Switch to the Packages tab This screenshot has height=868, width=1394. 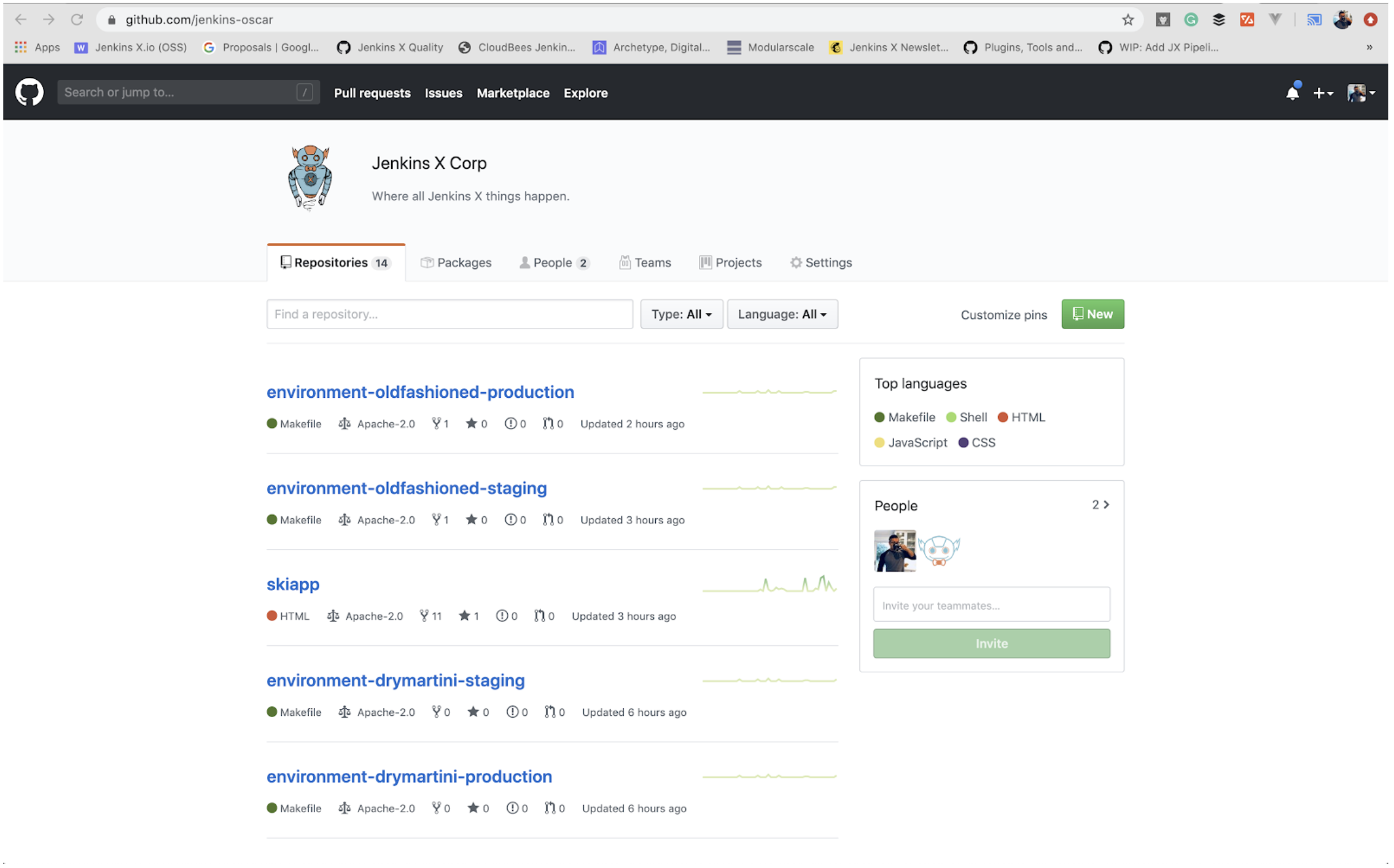pos(456,262)
